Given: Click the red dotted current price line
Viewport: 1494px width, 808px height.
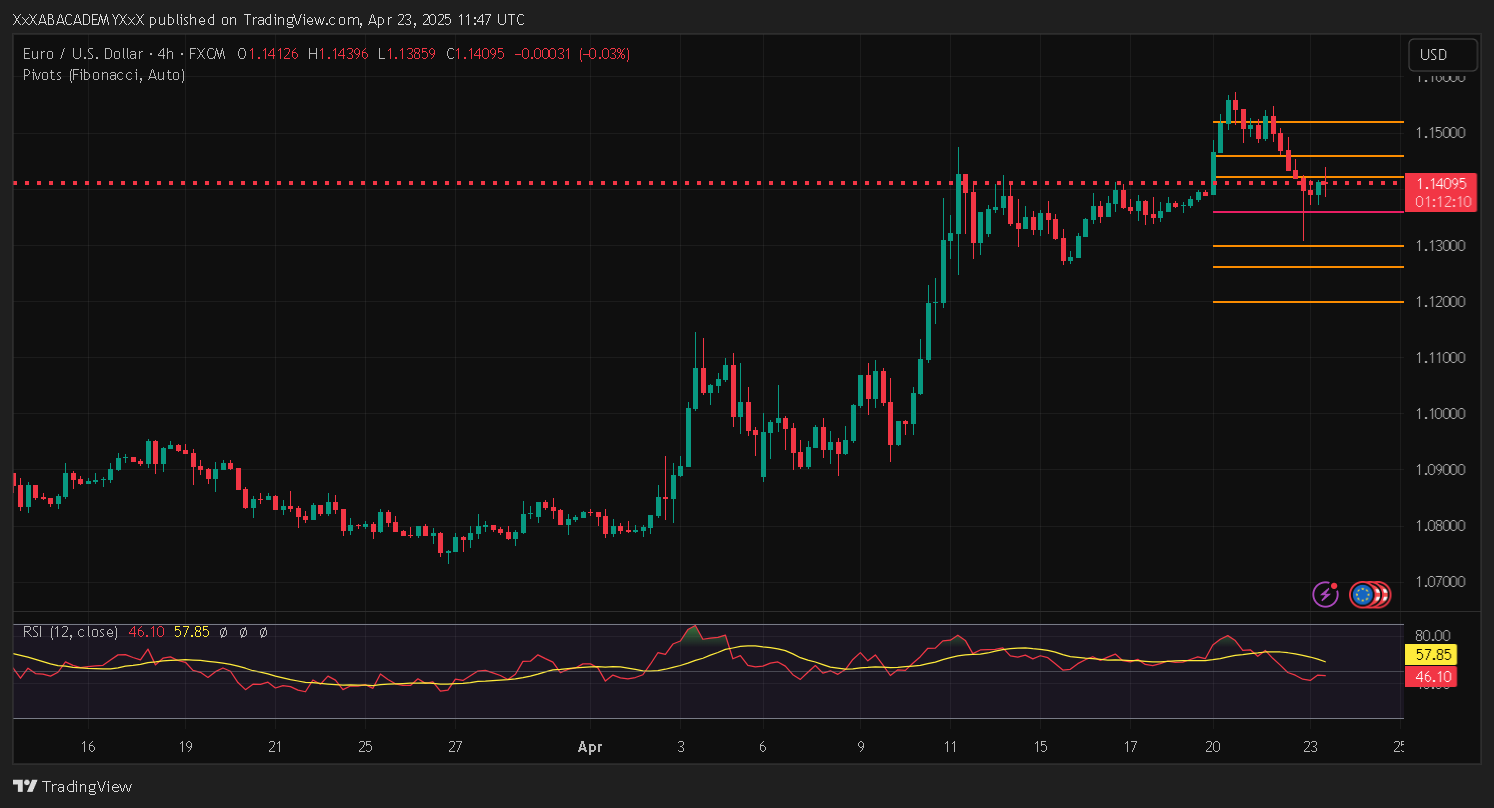Looking at the screenshot, I should pos(600,183).
